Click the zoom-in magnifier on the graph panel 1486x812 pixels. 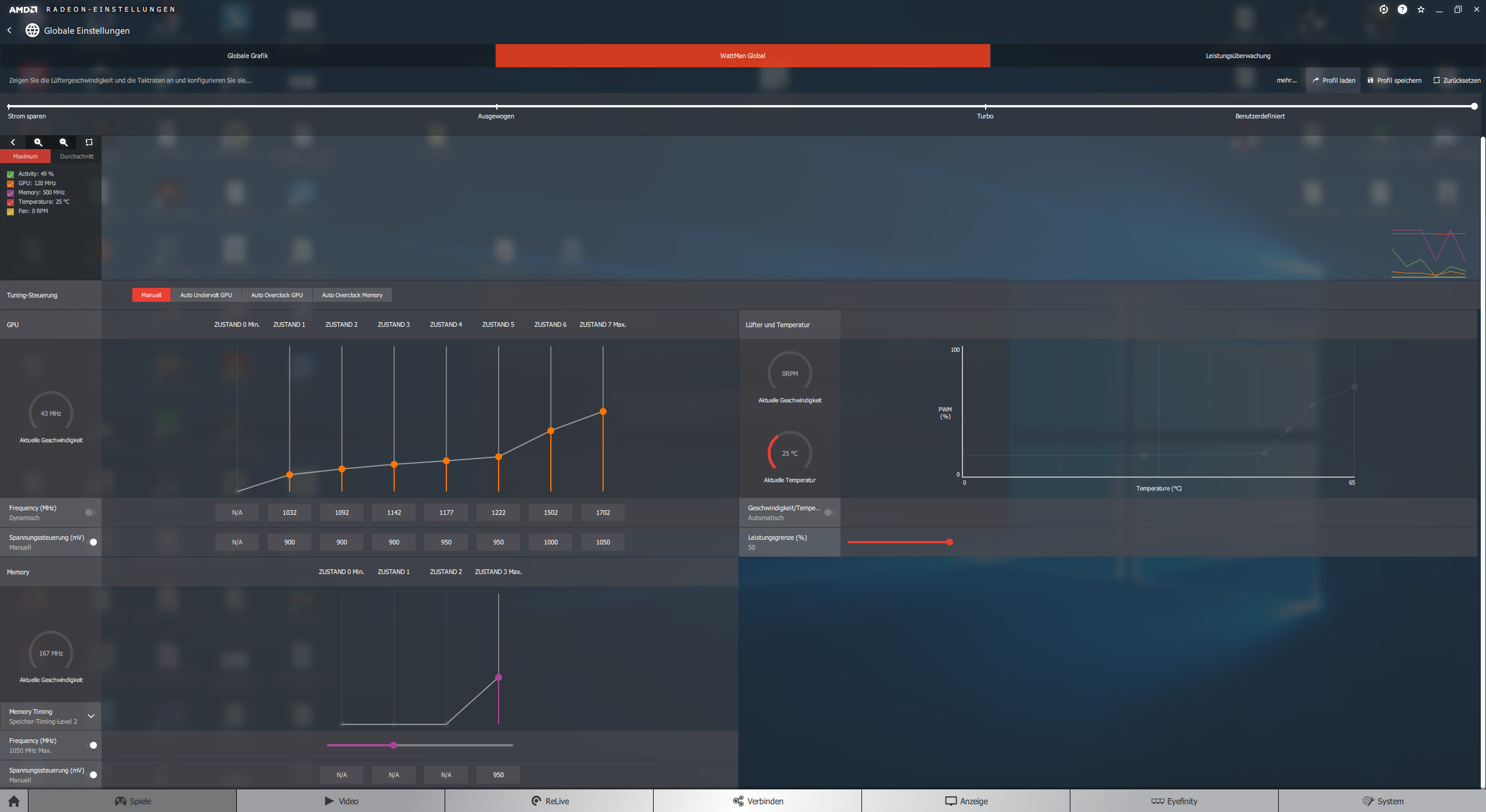[x=38, y=142]
